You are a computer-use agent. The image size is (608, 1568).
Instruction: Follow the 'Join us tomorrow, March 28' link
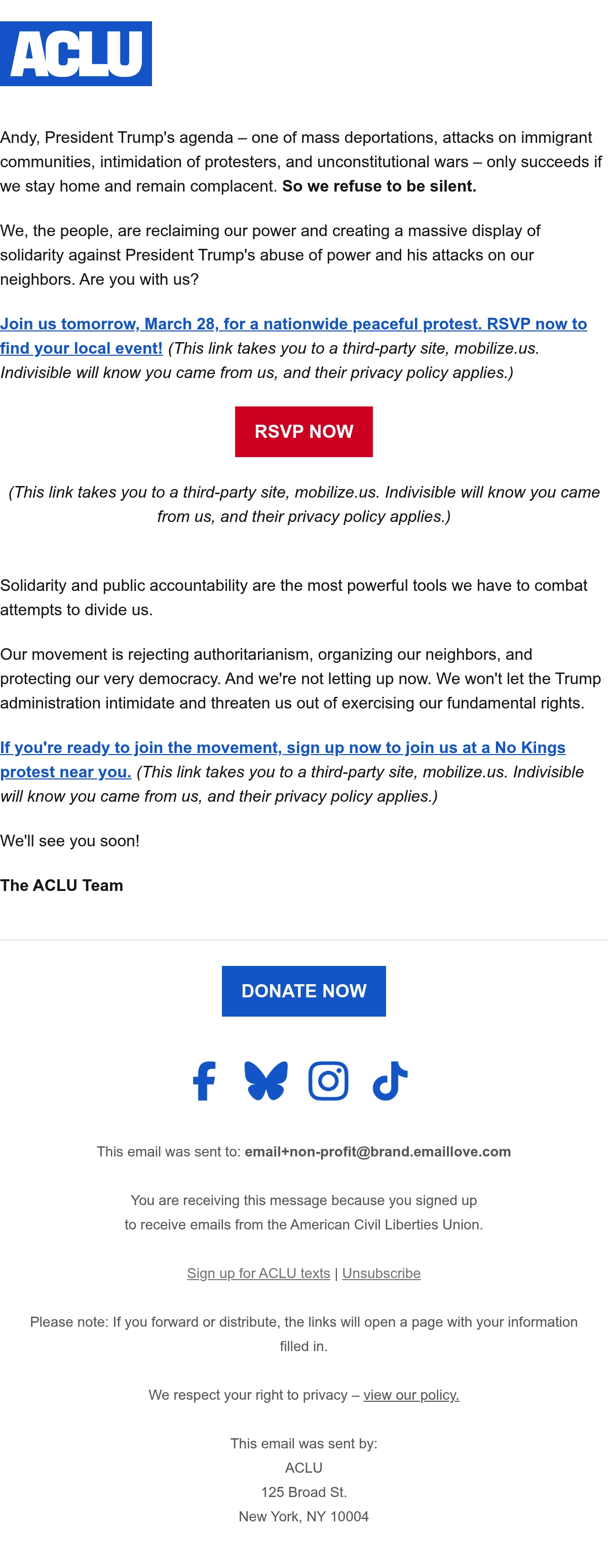pos(293,336)
